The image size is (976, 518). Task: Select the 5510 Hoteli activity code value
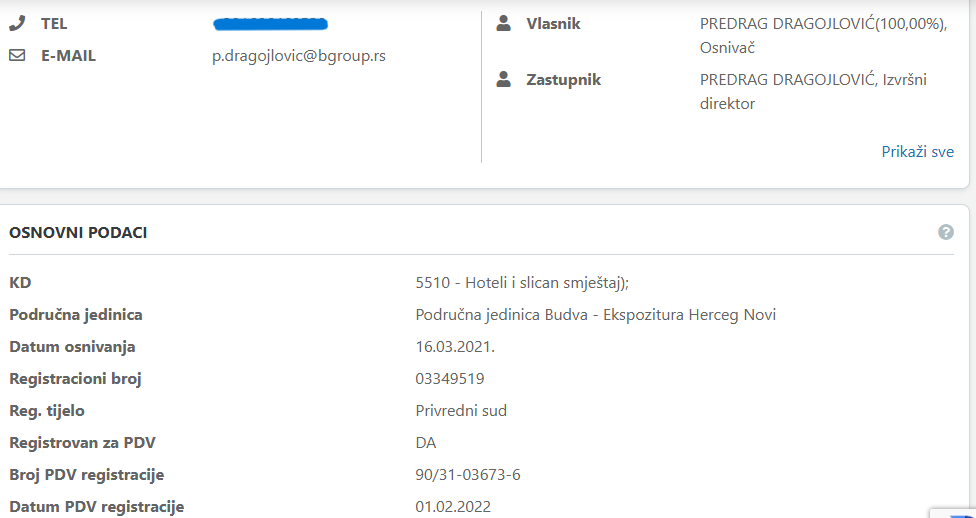tap(522, 282)
